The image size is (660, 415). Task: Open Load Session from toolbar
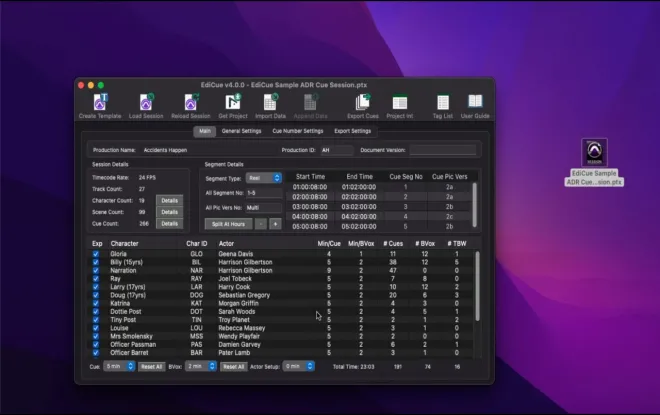[146, 106]
